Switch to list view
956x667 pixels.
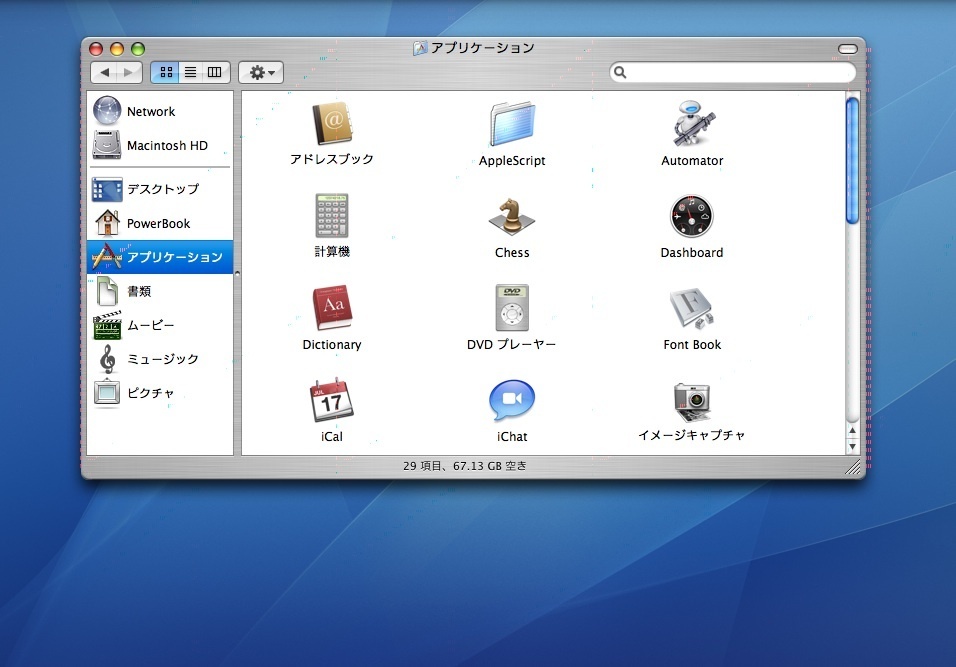(190, 72)
